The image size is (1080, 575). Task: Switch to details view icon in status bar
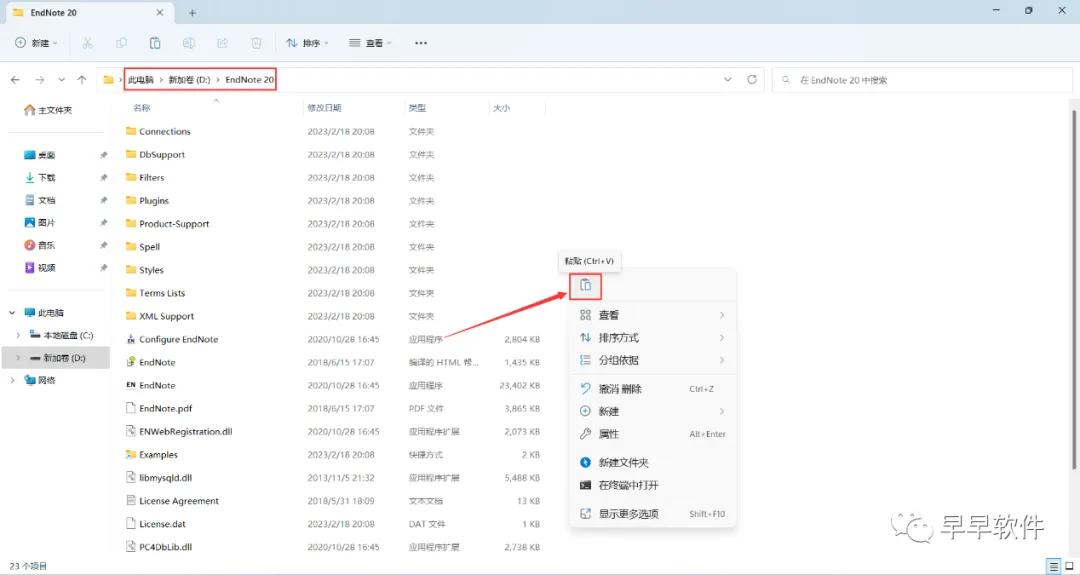tap(1052, 566)
